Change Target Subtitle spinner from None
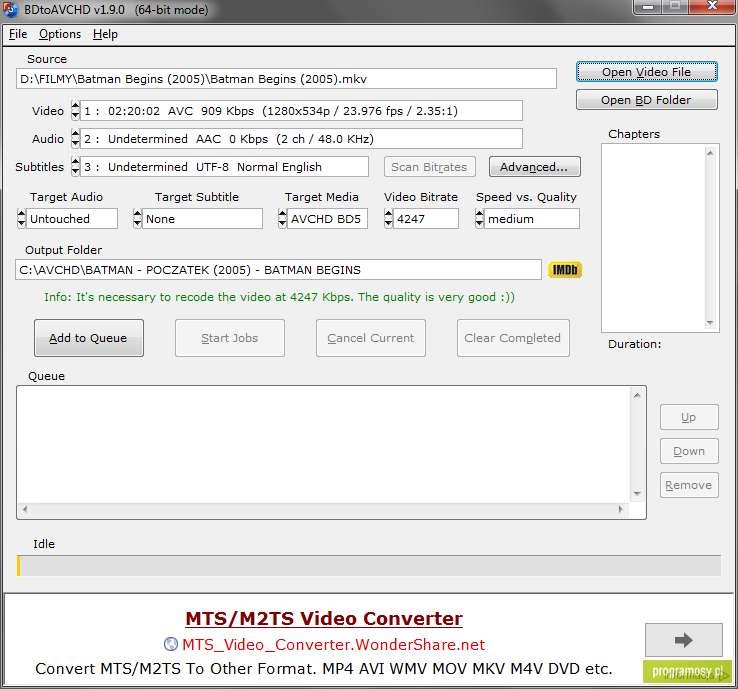The height and width of the screenshot is (689, 738). tap(137, 219)
